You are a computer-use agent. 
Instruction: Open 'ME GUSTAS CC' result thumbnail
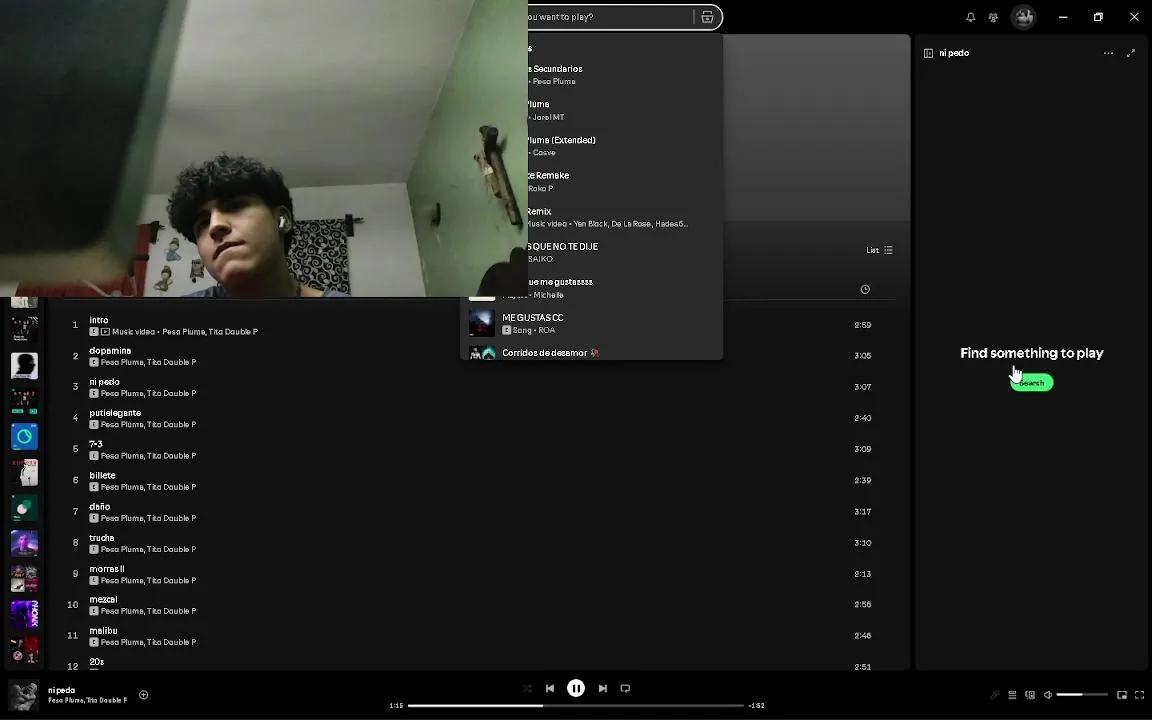point(482,323)
